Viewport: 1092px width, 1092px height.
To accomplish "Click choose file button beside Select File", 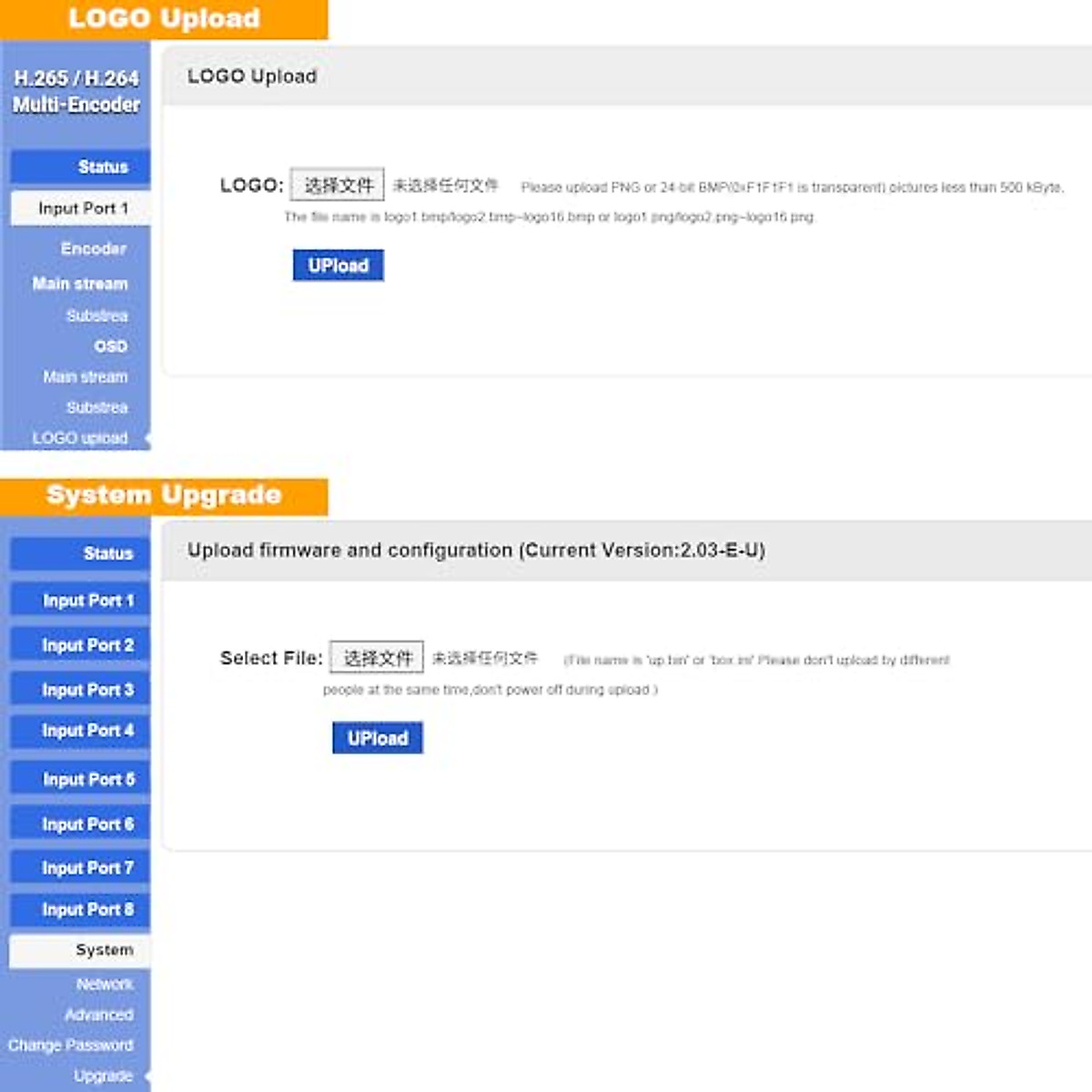I will tap(377, 658).
